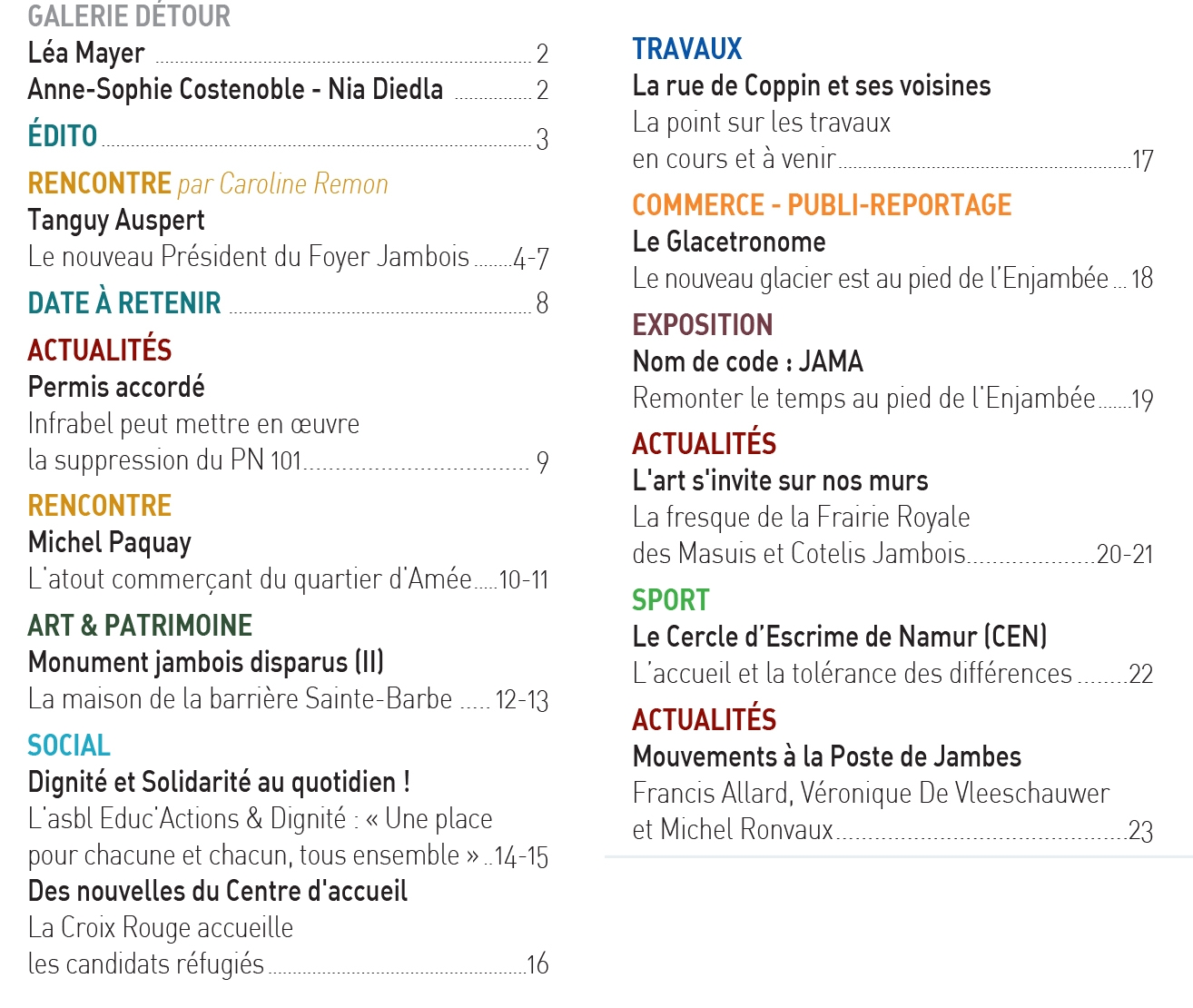Open the Léa Mayer gallery entry
This screenshot has height=1008, width=1193.
tap(86, 53)
